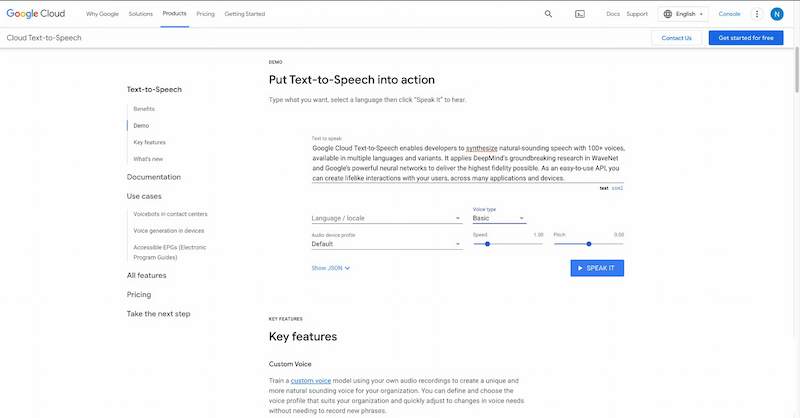Open Cloud Shell terminal icon

point(580,14)
